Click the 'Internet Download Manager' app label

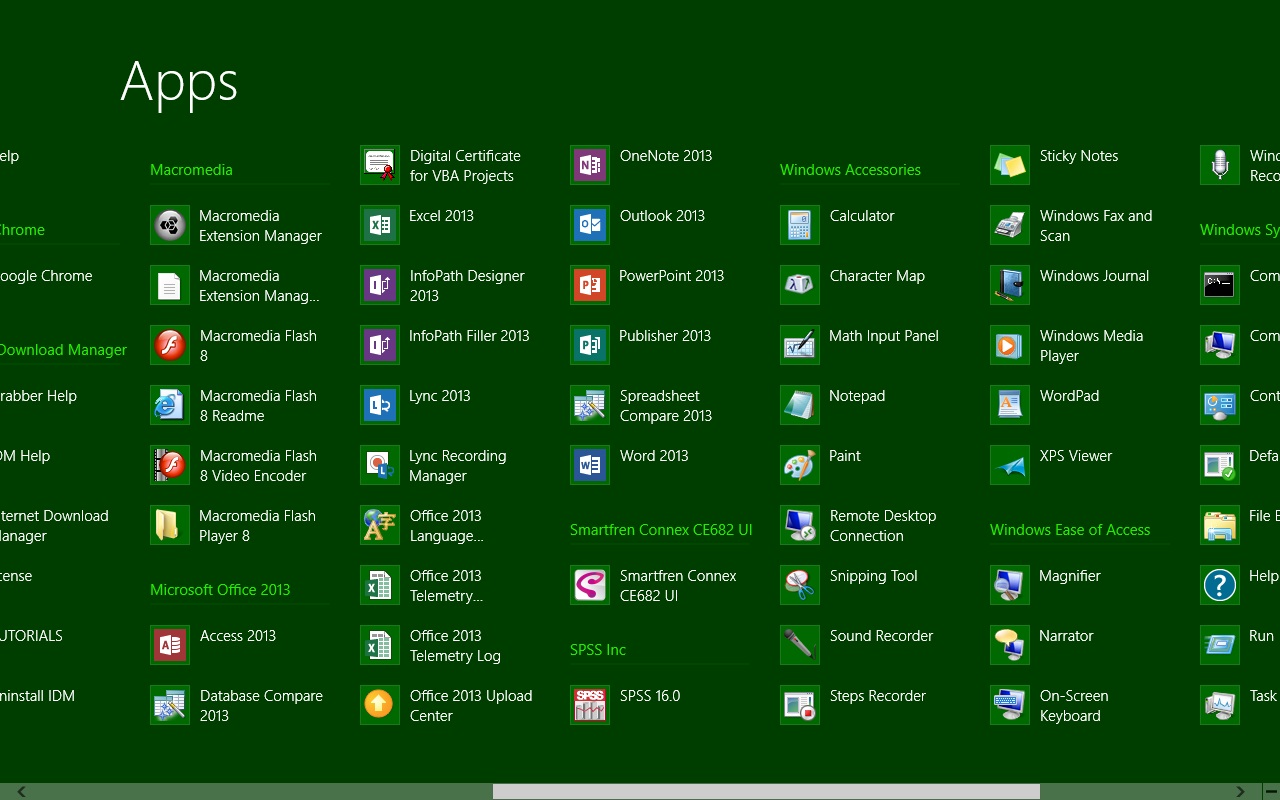pos(54,526)
